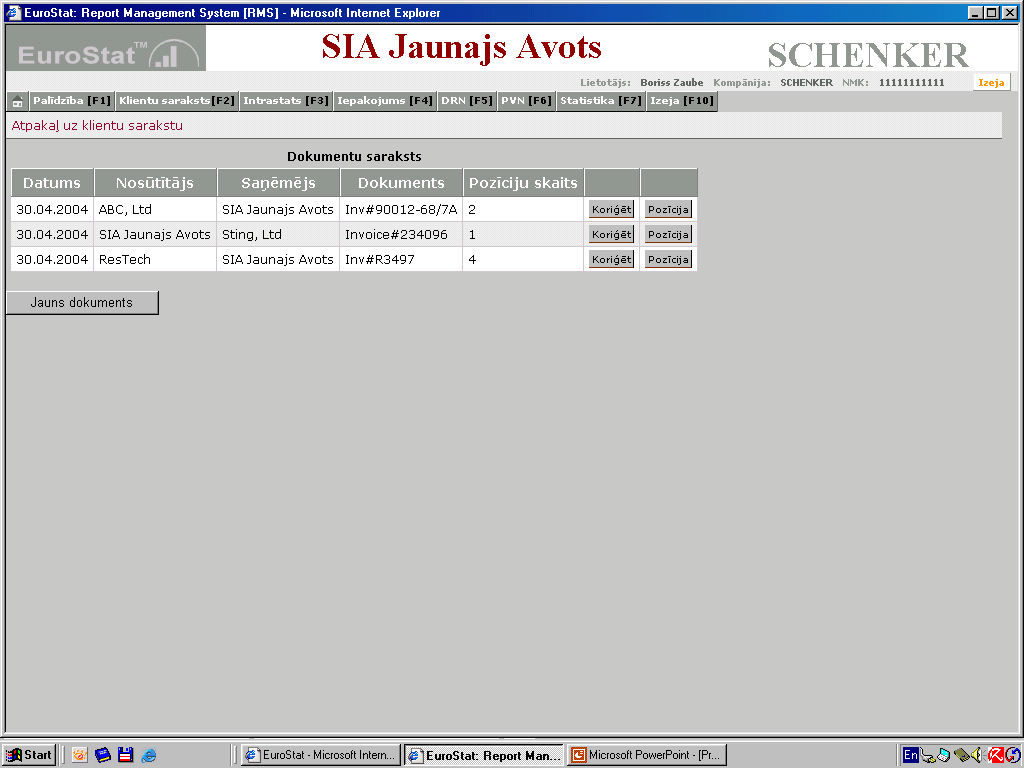The image size is (1024, 768).
Task: Click the blue book quick launch icon
Action: 103,755
